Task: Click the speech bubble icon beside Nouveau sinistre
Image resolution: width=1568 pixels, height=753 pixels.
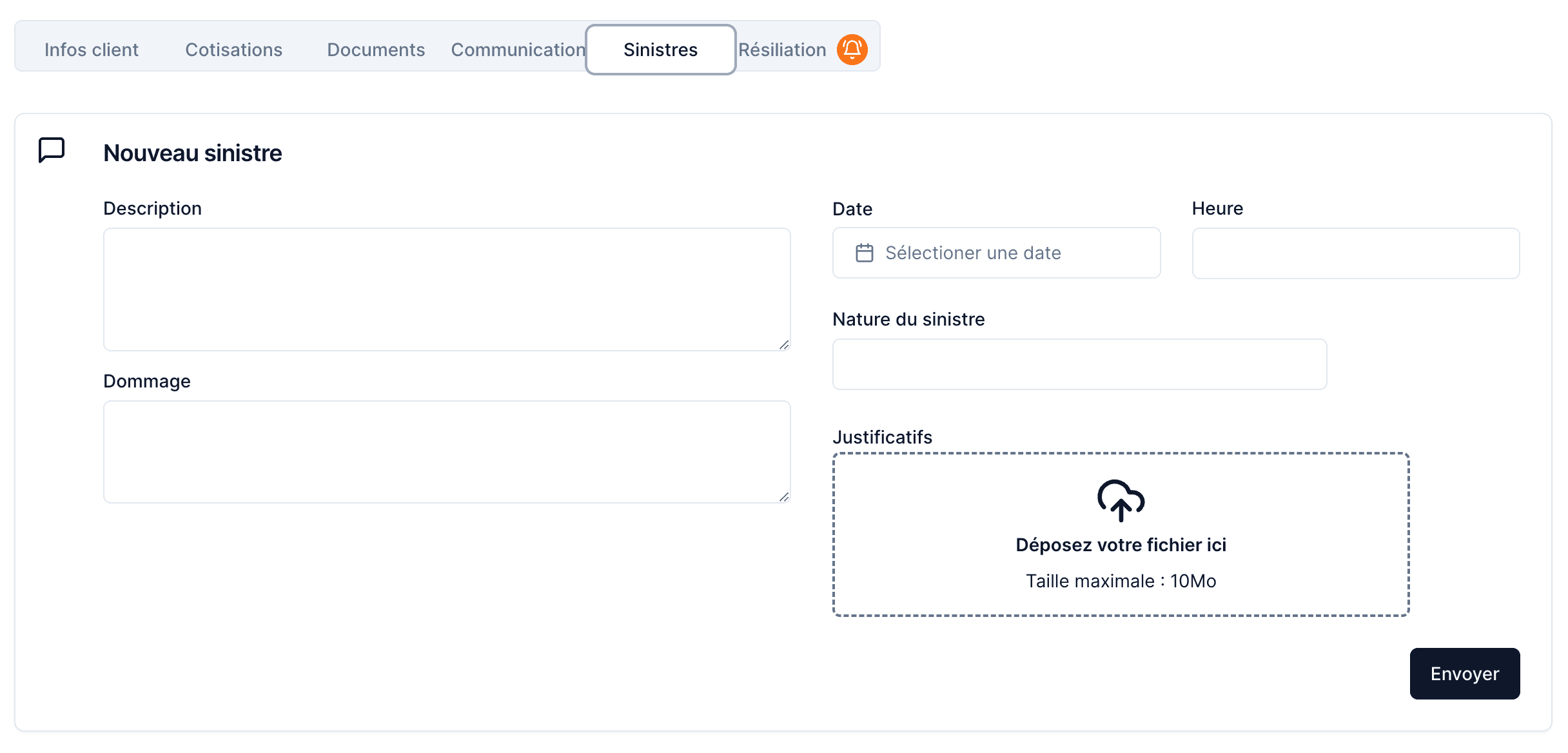Action: click(x=52, y=150)
